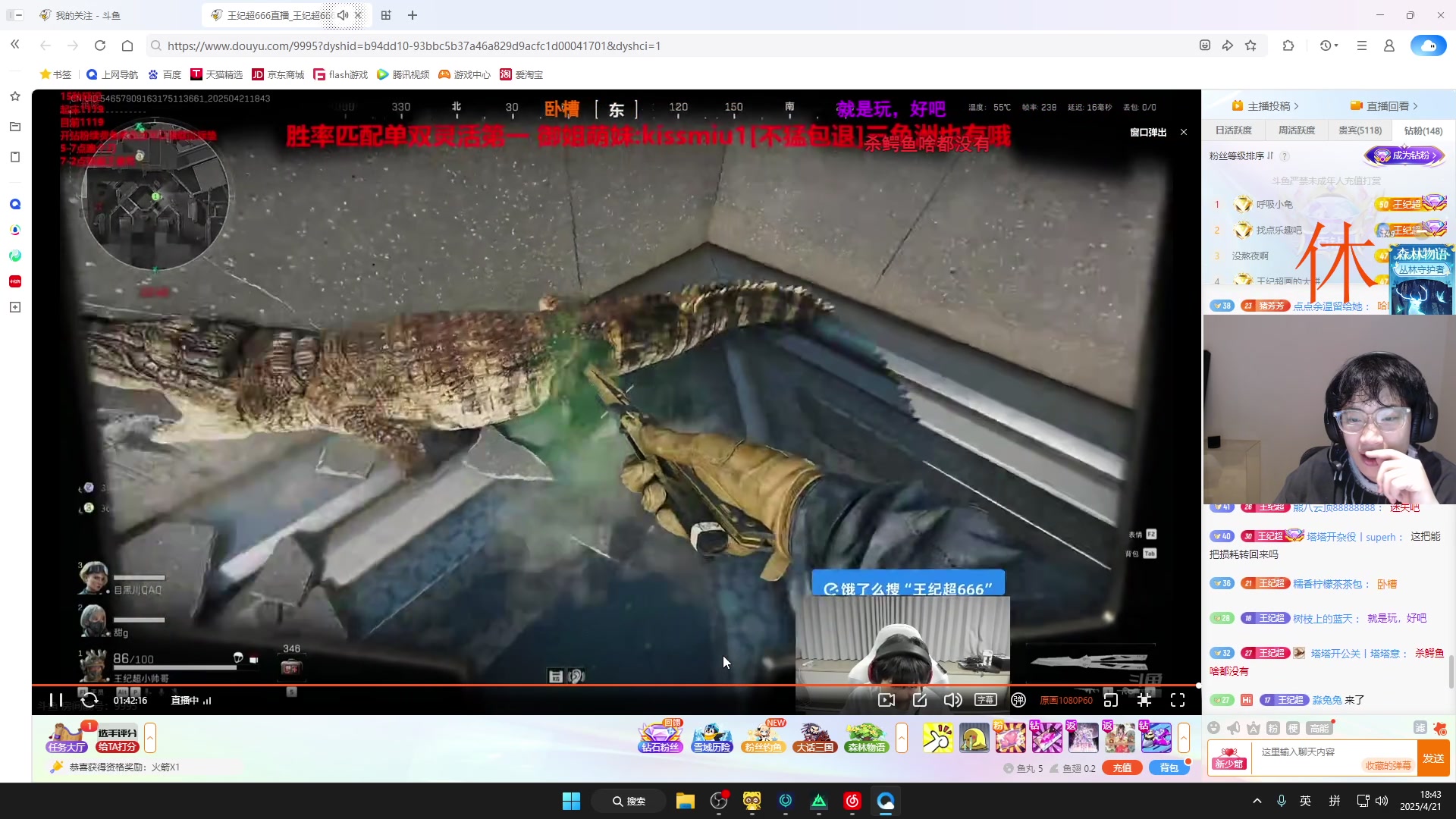1456x819 pixels.
Task: Open the font style crown A icon
Action: pos(1254,728)
